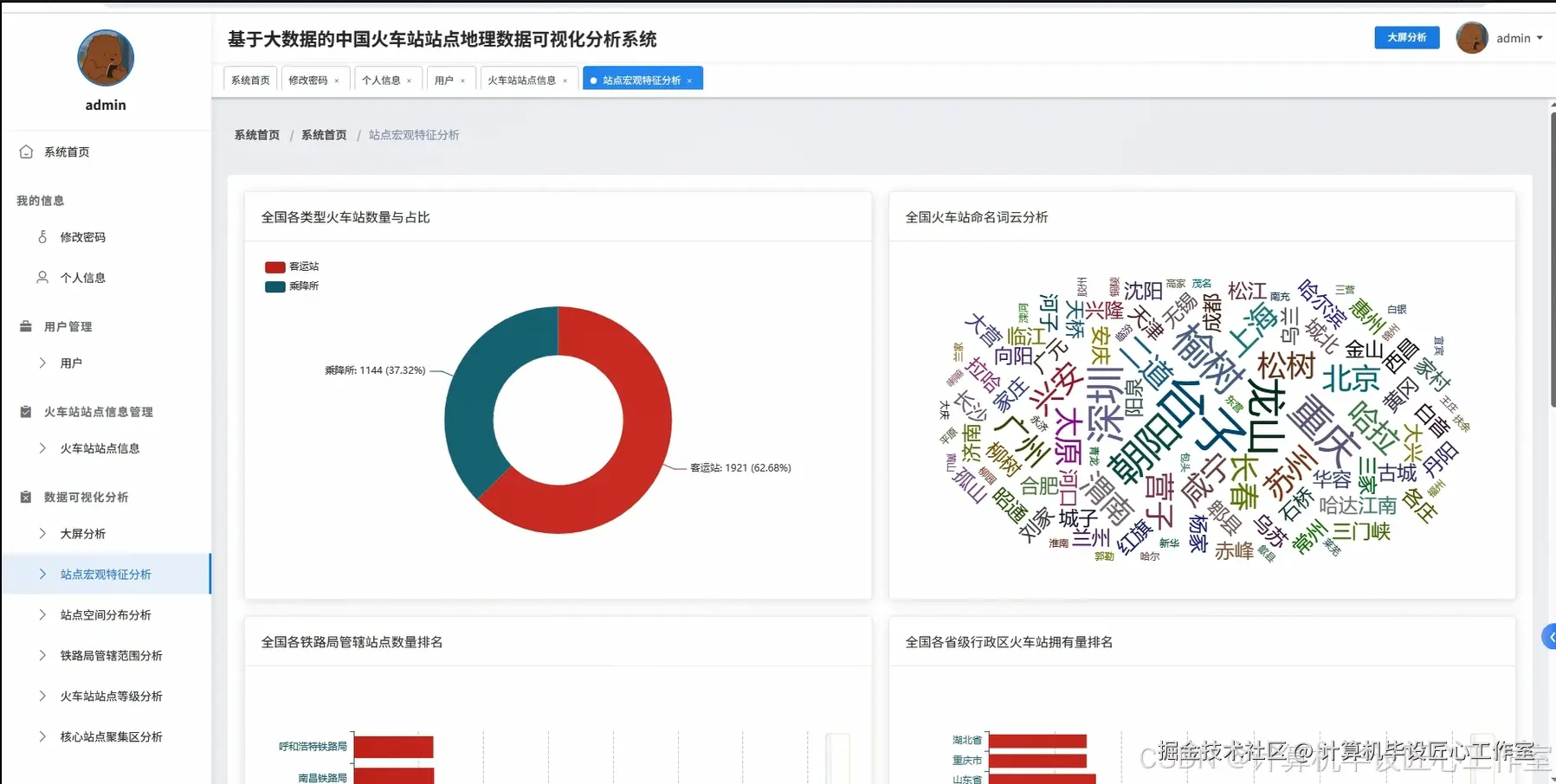Click the word 北京 in the word cloud

click(x=1352, y=378)
